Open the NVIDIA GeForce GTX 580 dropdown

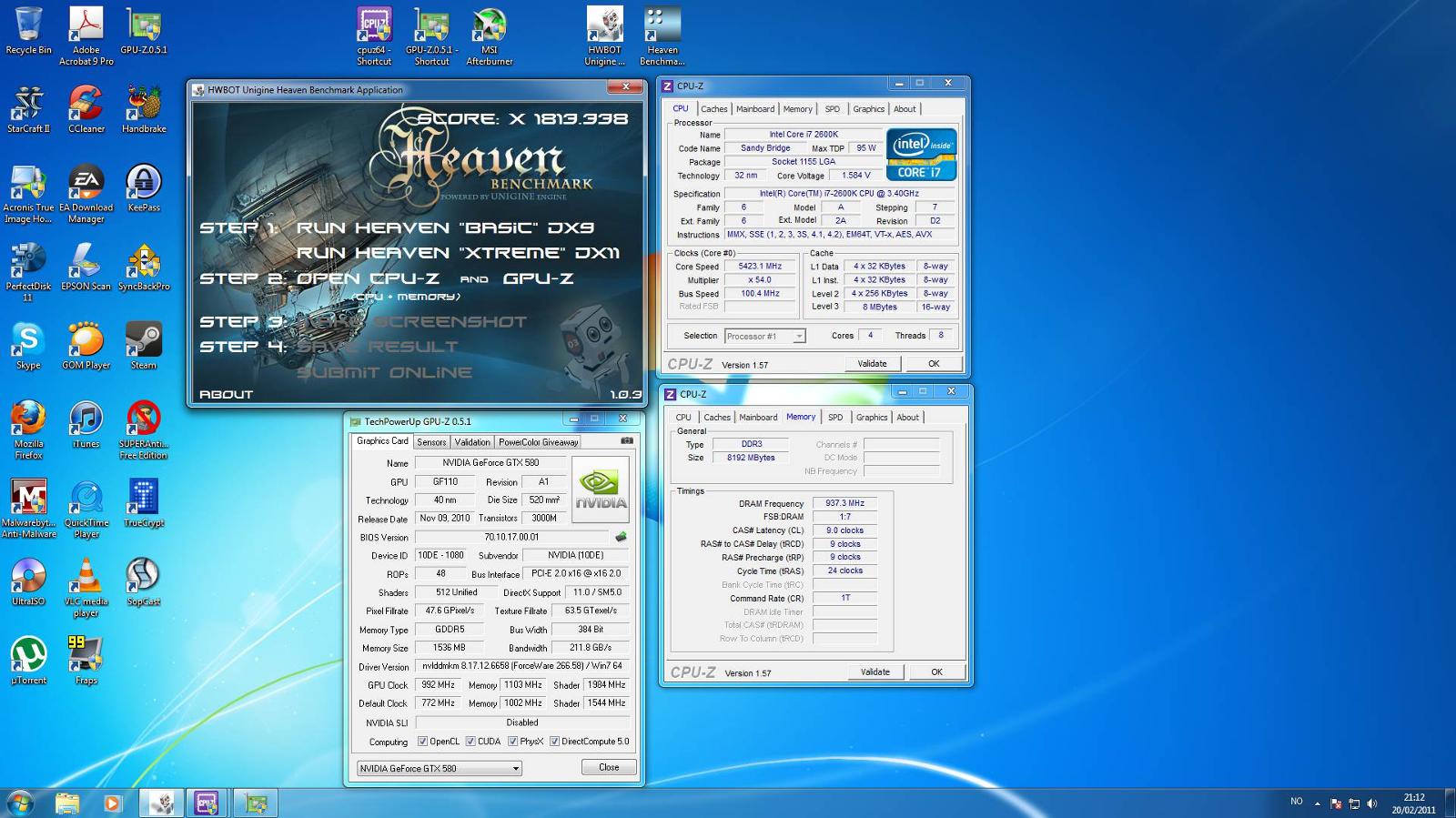tap(440, 768)
